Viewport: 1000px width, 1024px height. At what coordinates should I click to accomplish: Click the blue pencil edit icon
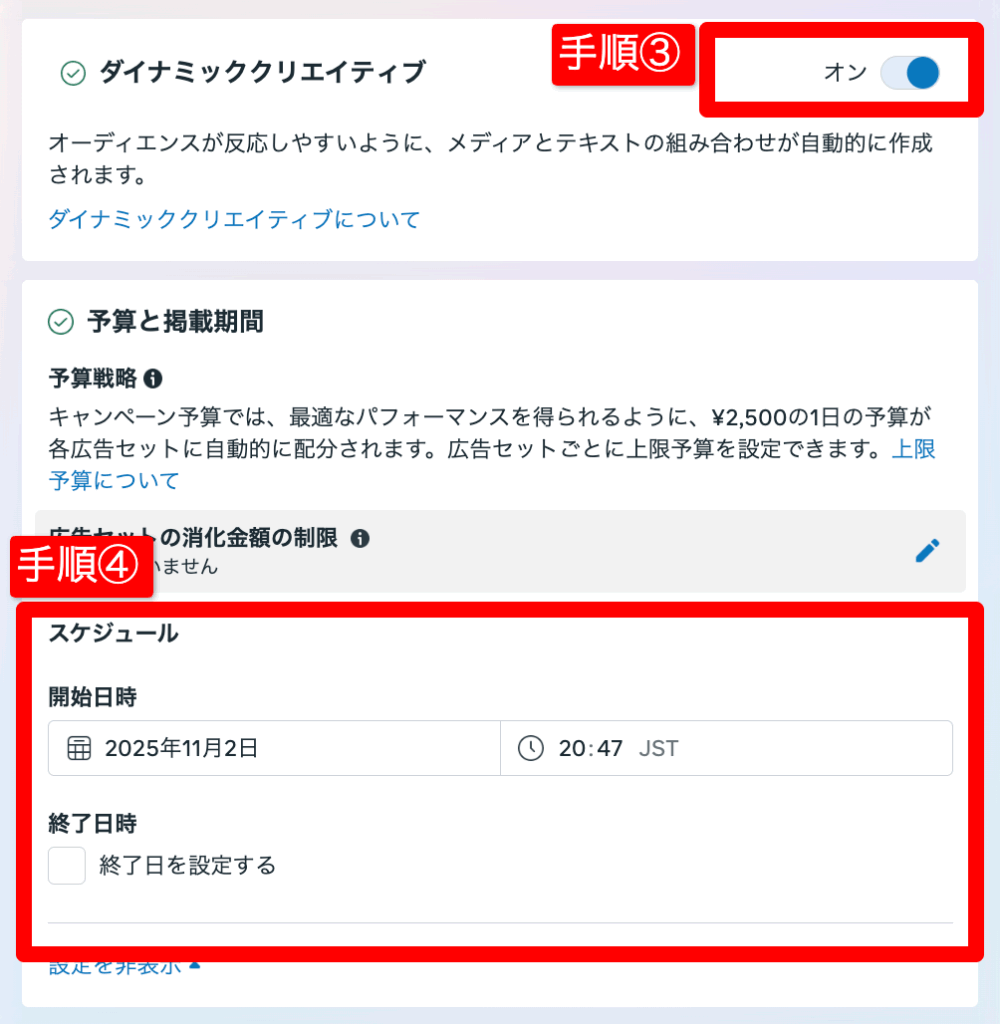coord(927,551)
